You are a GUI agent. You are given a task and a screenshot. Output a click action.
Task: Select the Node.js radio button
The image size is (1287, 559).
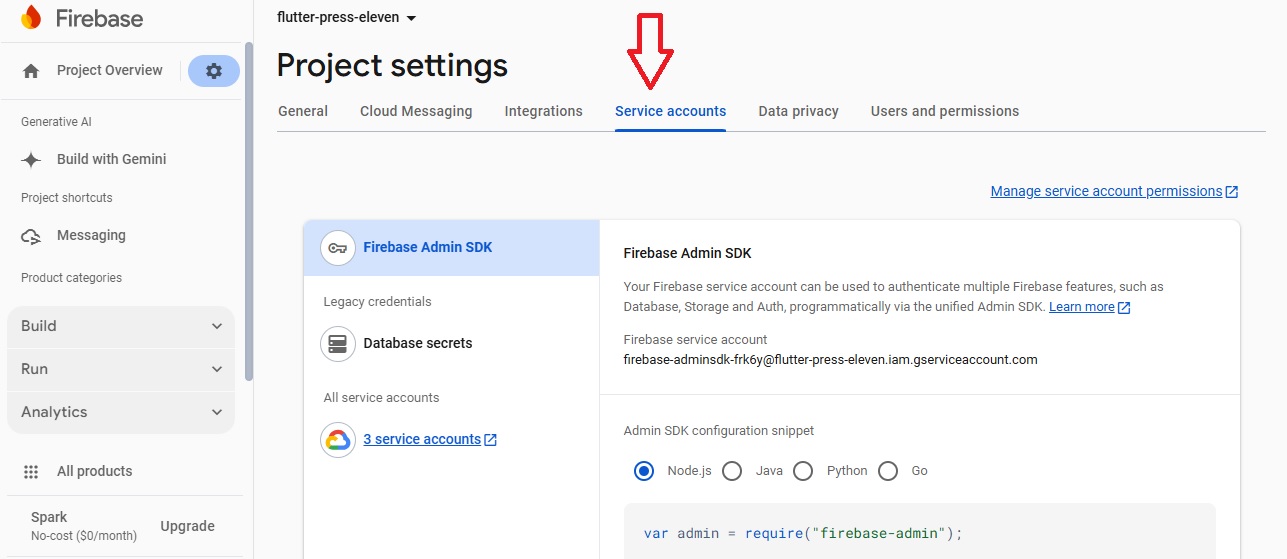point(644,471)
